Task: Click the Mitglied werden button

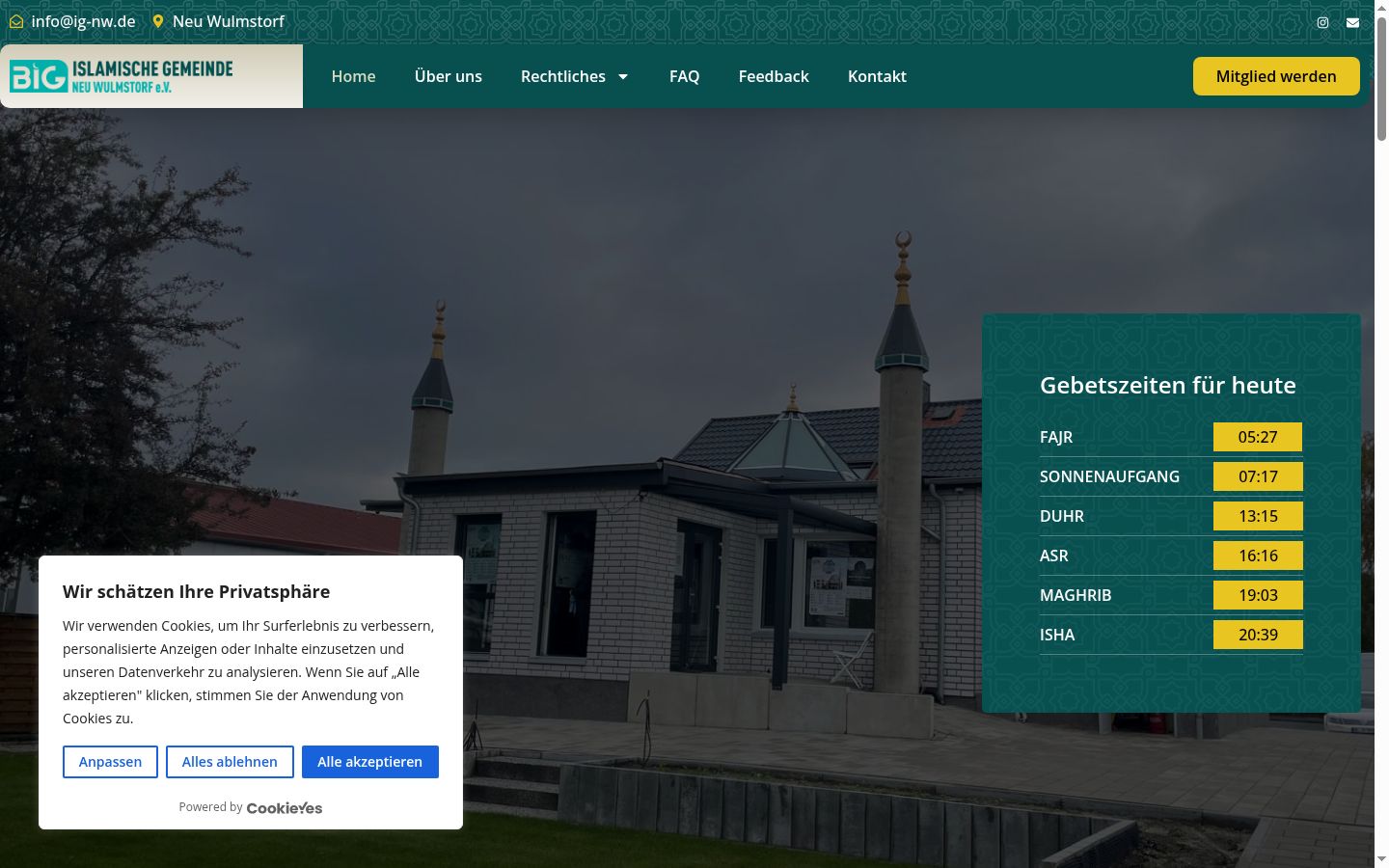Action: [1276, 76]
